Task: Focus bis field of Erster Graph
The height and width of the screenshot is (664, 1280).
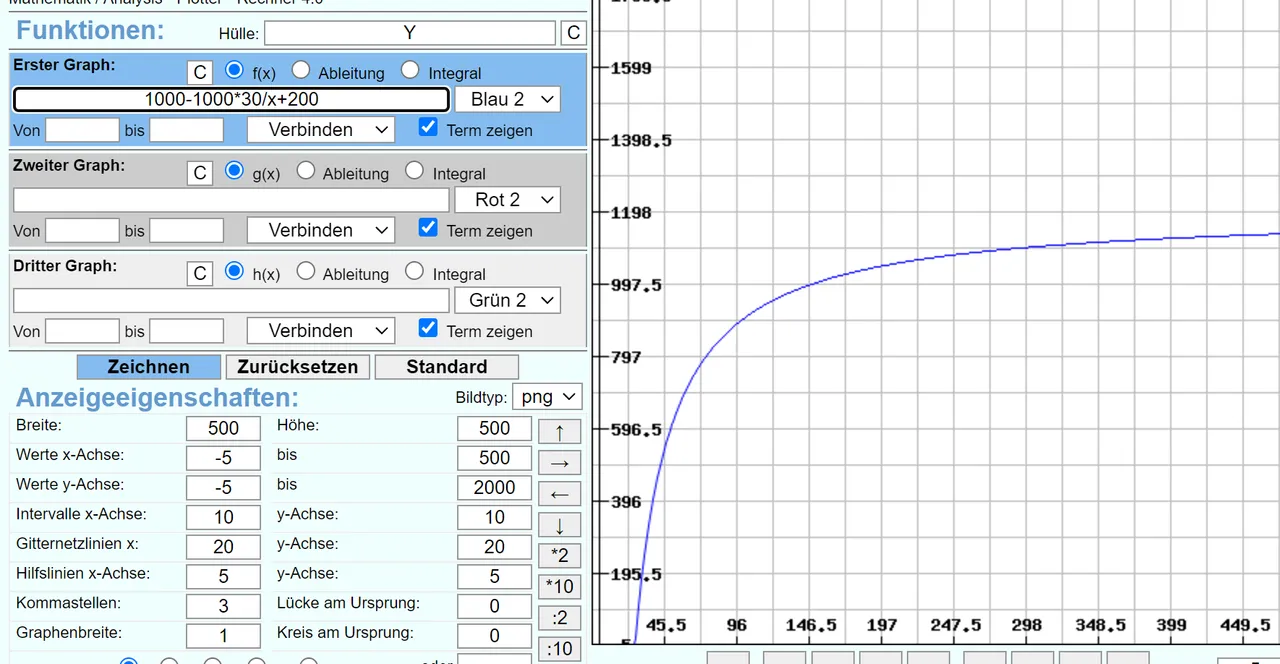Action: click(187, 130)
